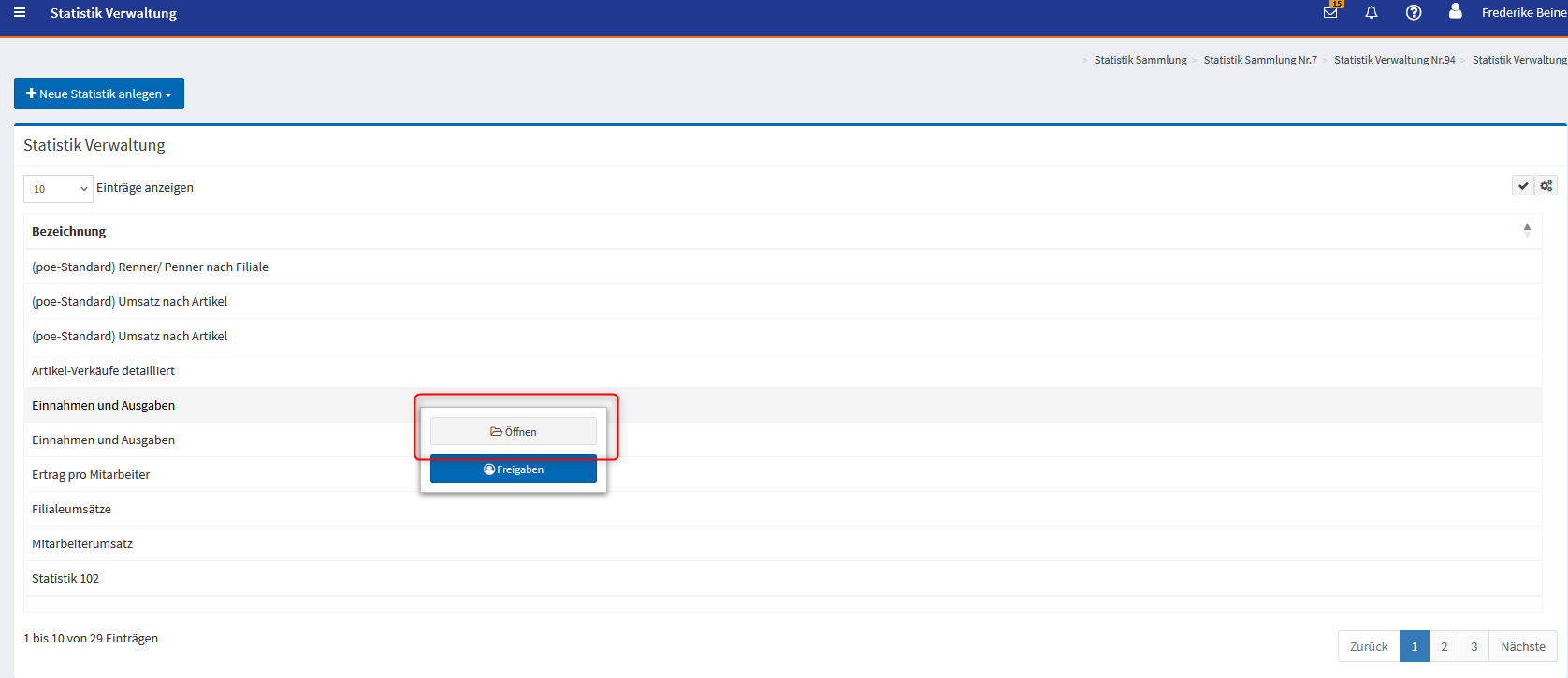Go to page 2 of the table
Image resolution: width=1568 pixels, height=678 pixels.
[x=1444, y=646]
